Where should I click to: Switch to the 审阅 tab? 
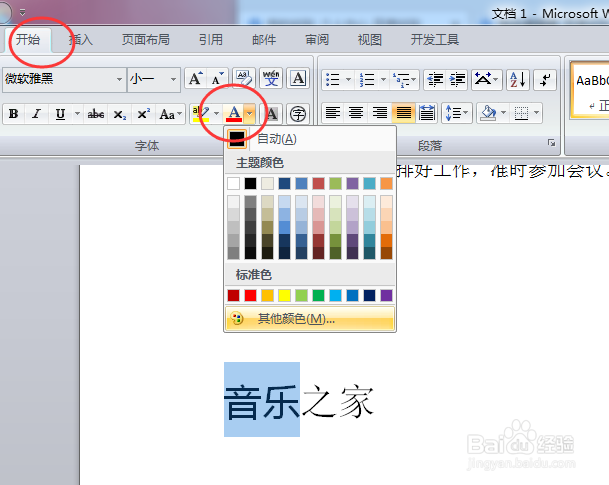pyautogui.click(x=317, y=40)
